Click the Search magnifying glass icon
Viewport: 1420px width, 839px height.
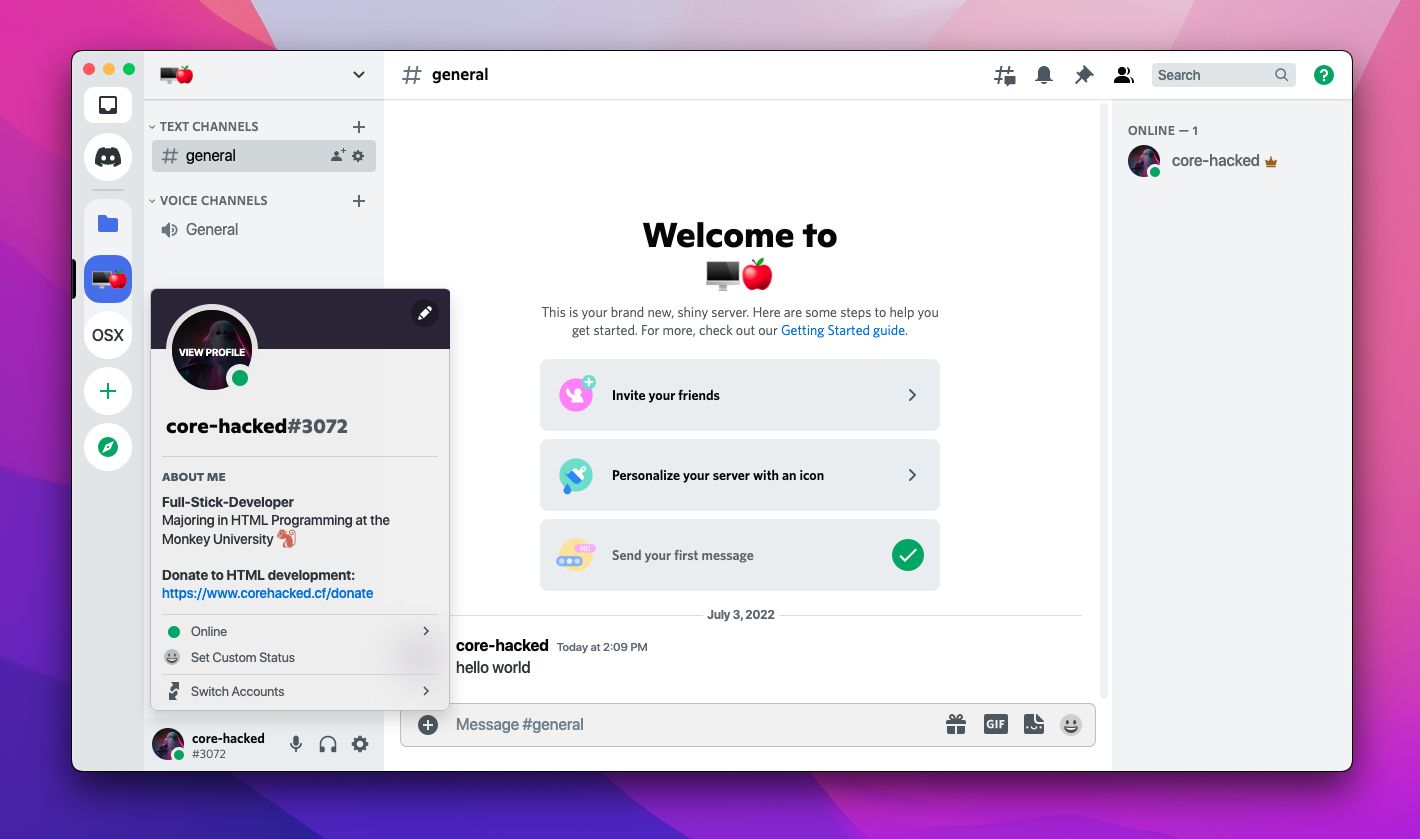point(1282,75)
